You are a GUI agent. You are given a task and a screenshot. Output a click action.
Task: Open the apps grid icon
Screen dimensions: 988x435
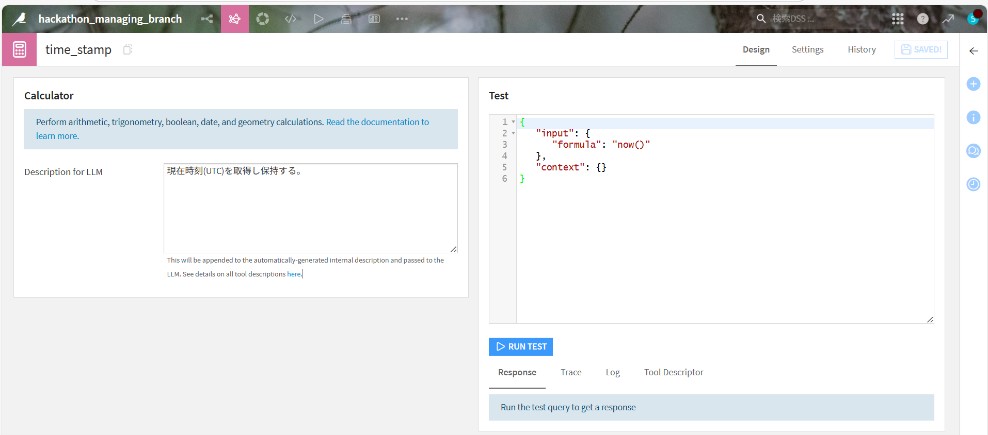click(897, 18)
